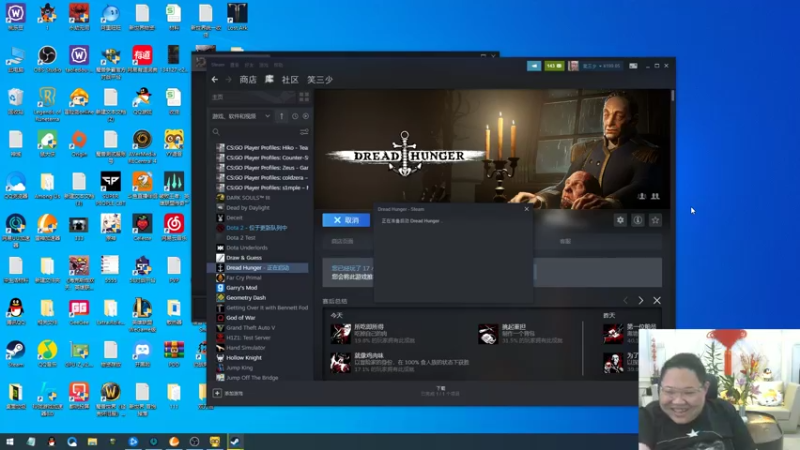Open friends-who-play icon on hero banner

point(655,196)
